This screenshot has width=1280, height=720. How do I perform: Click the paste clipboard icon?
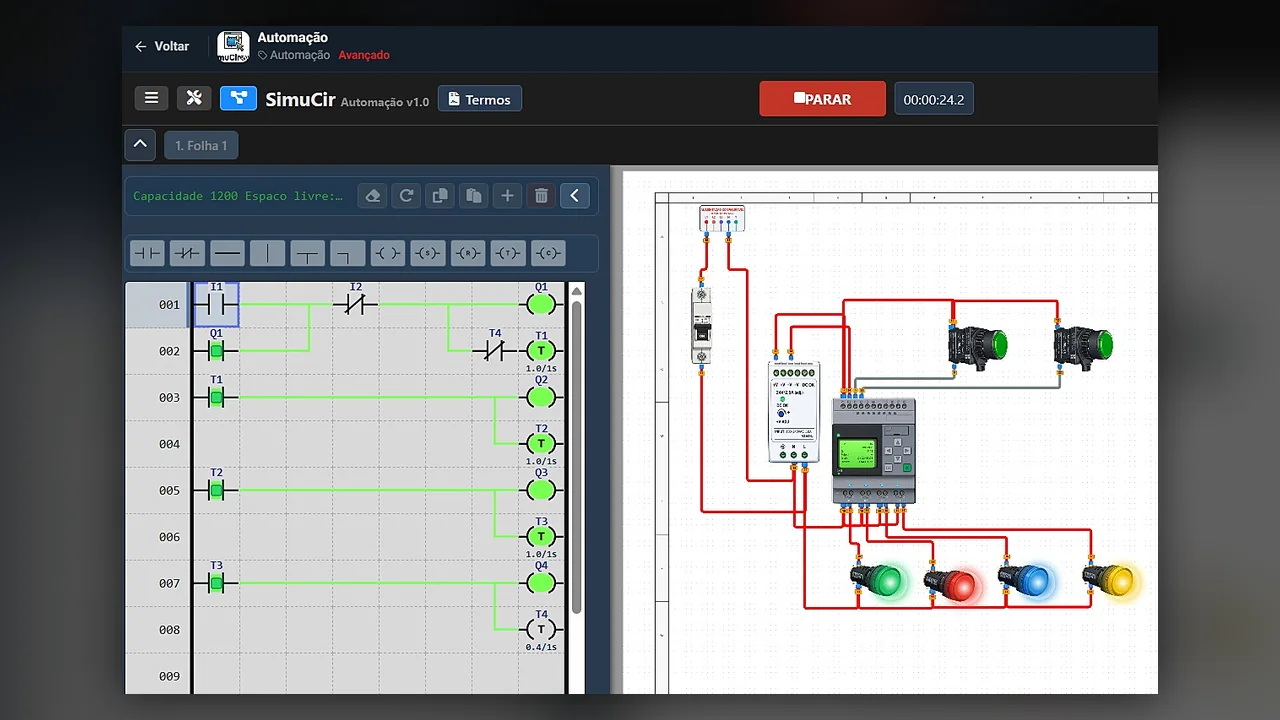[x=474, y=196]
